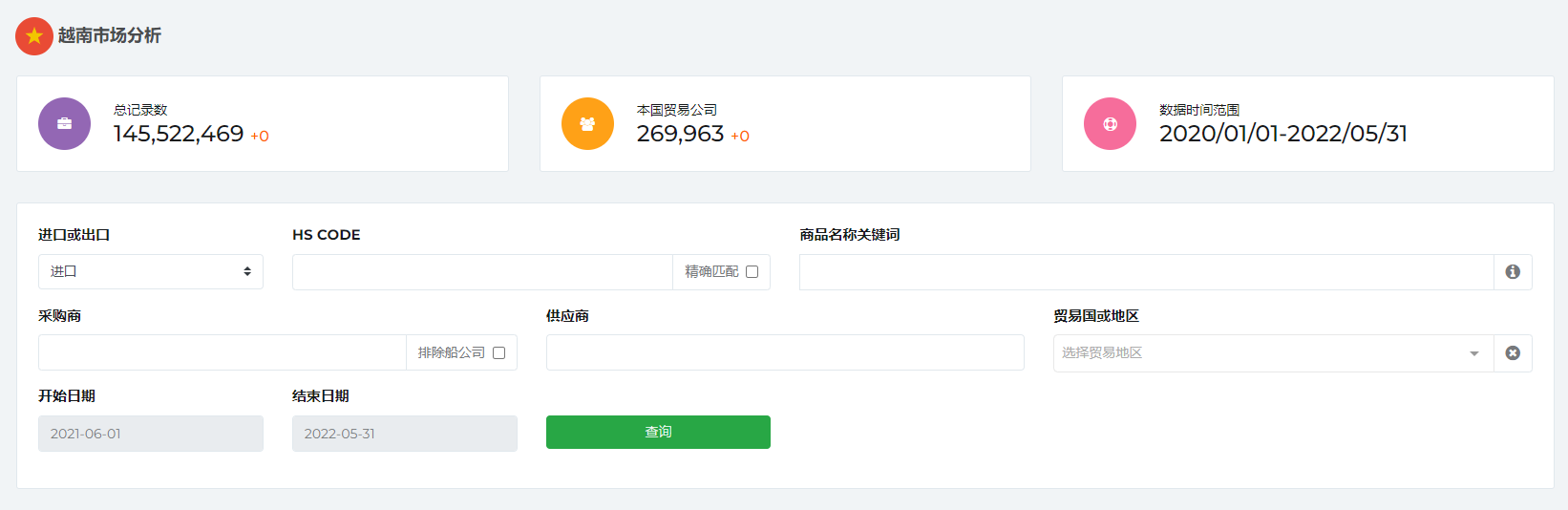Focus the HS CODE input field

[x=482, y=272]
